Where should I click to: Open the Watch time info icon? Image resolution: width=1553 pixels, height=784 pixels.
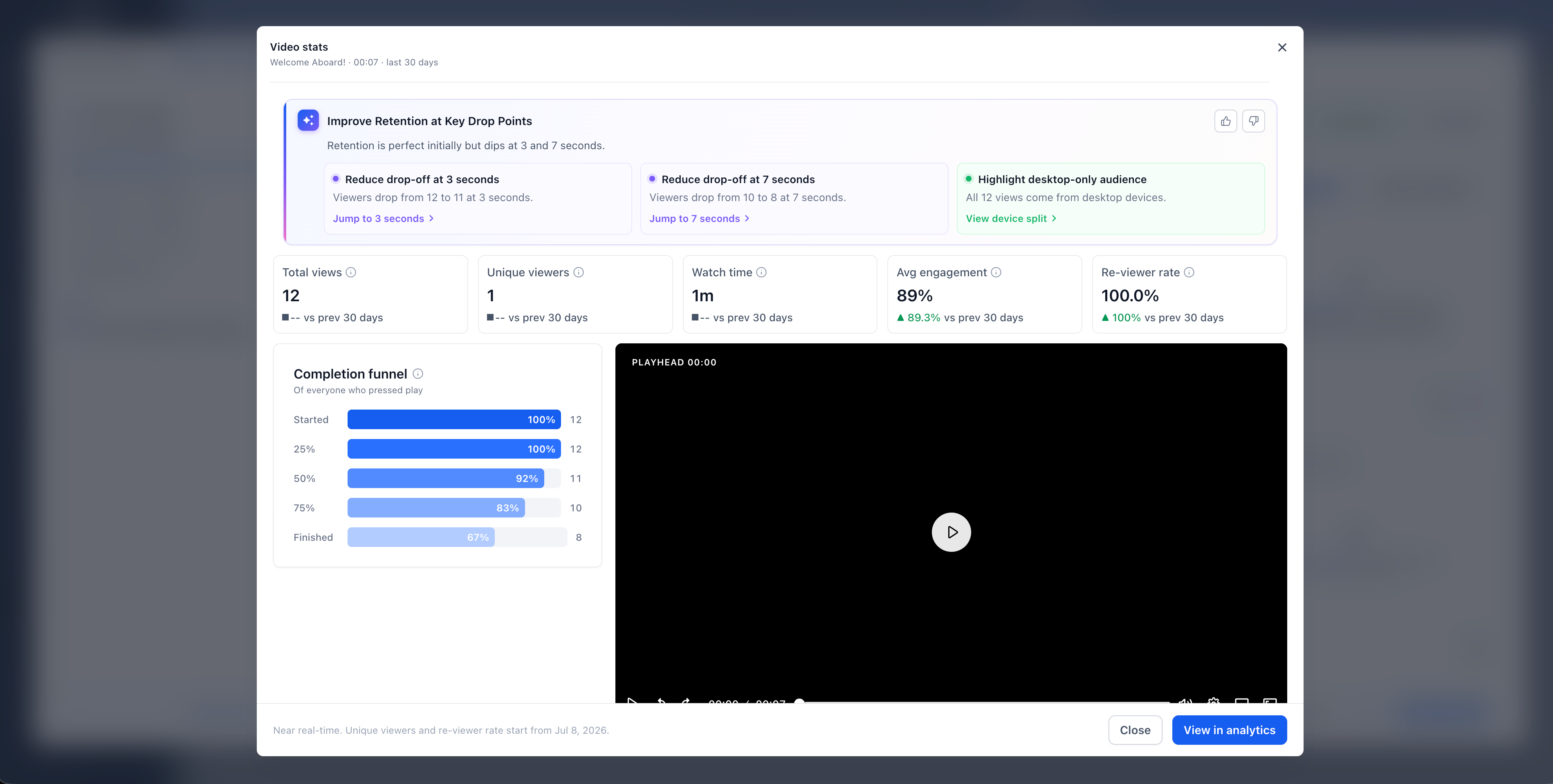(761, 272)
